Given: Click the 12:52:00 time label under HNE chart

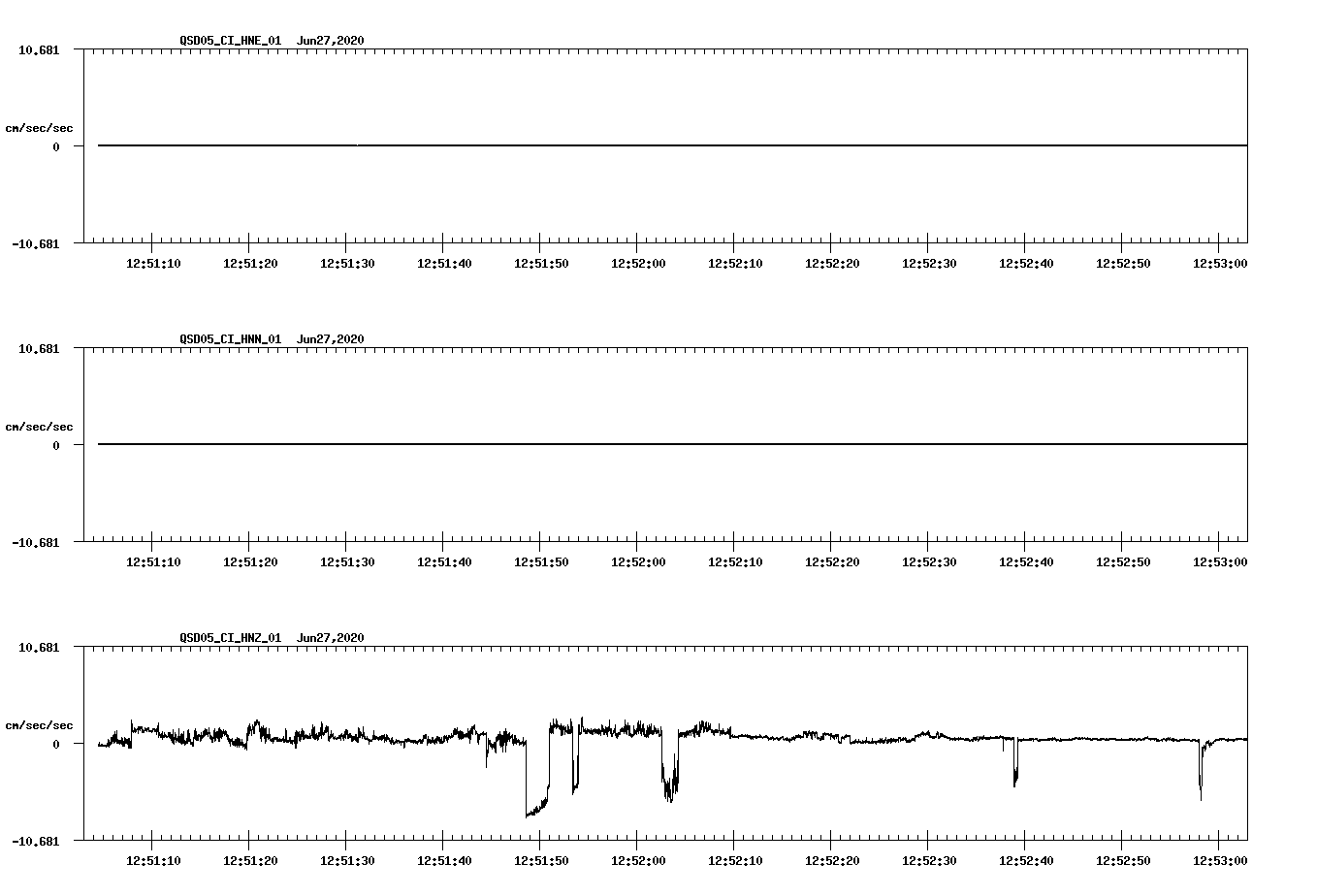Looking at the screenshot, I should [x=638, y=264].
